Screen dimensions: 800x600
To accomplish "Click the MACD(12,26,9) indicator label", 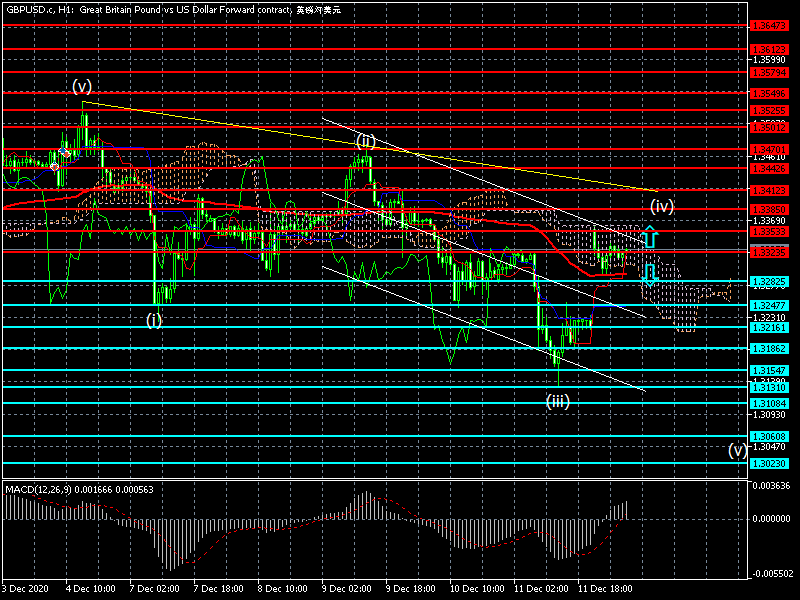I will 79,490.
